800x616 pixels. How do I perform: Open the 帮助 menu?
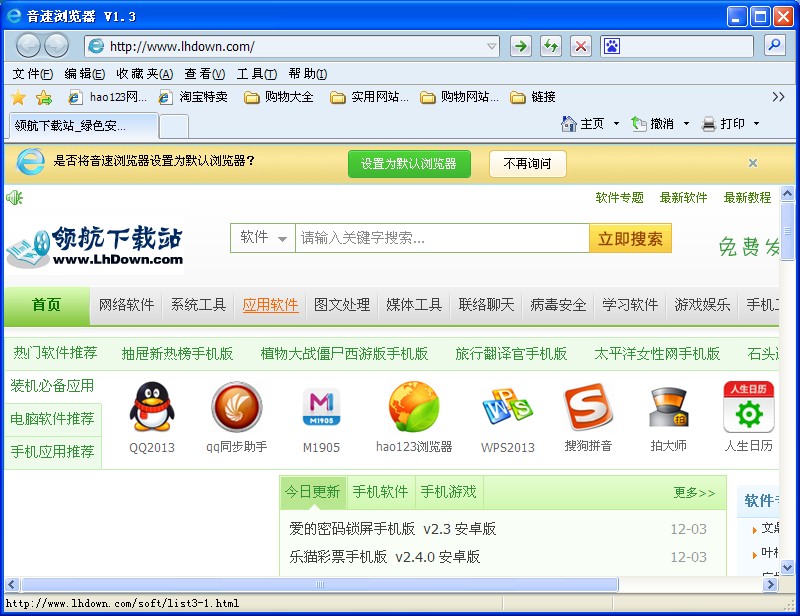pos(308,74)
